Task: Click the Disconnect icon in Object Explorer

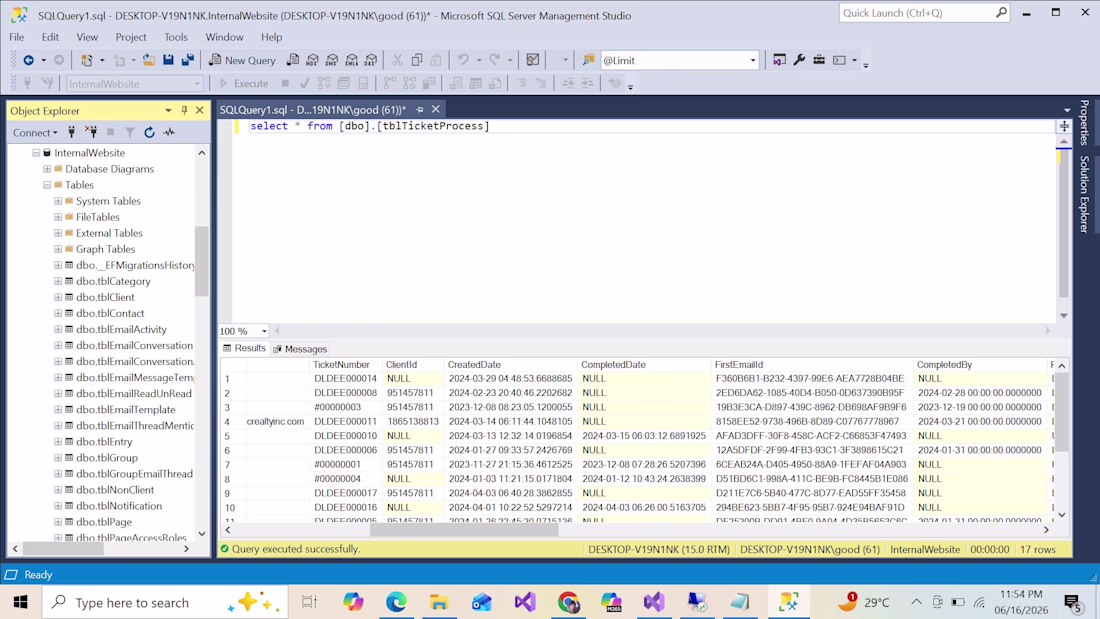Action: (91, 132)
